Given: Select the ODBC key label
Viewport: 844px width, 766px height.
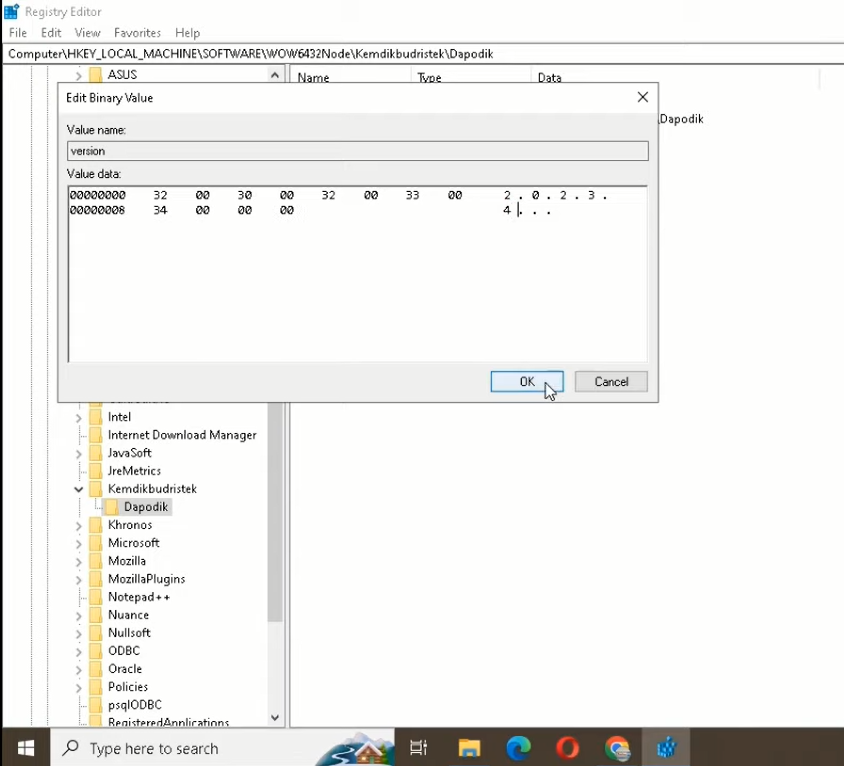Looking at the screenshot, I should pyautogui.click(x=124, y=651).
